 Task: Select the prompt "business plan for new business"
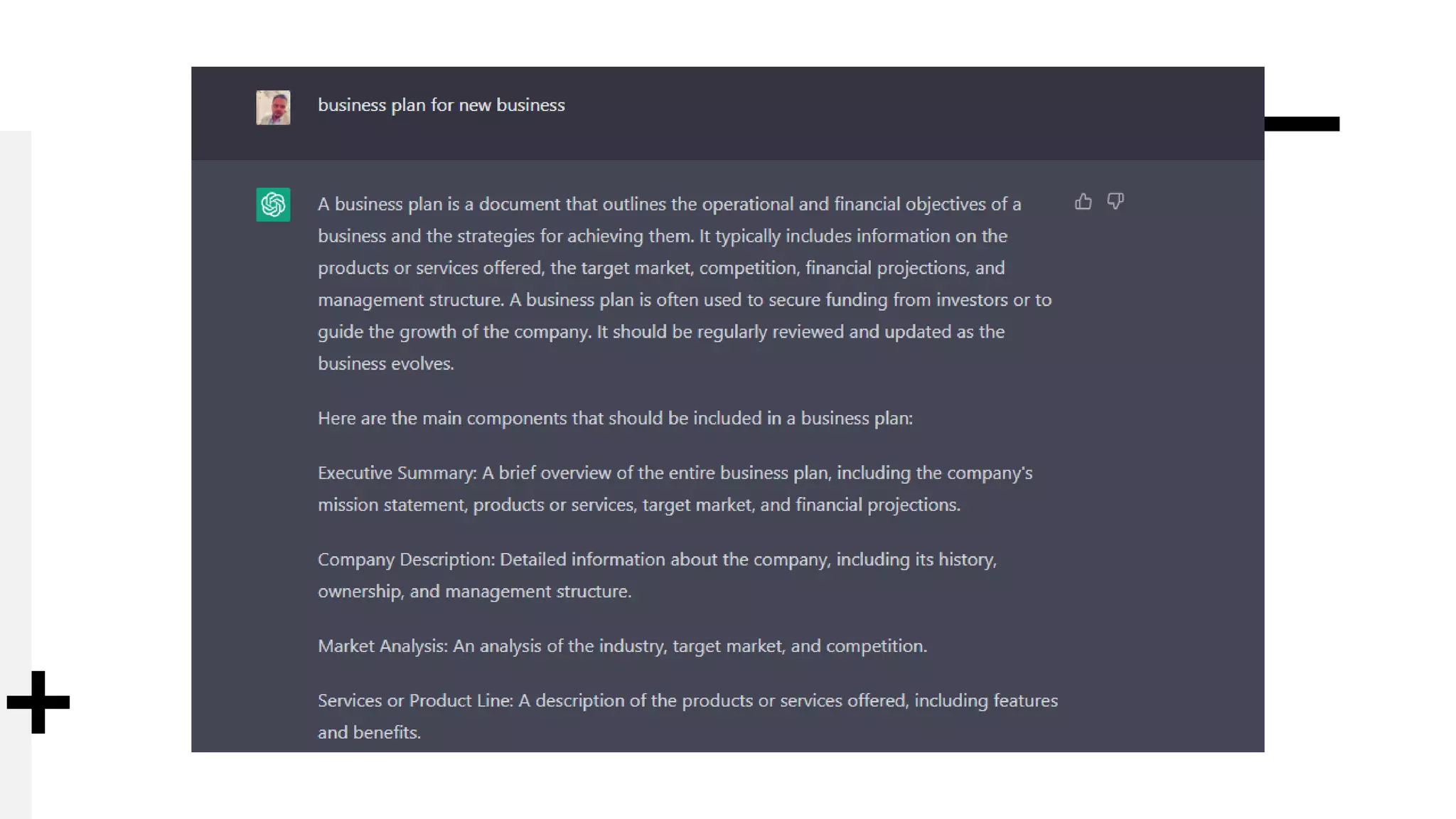coord(441,105)
